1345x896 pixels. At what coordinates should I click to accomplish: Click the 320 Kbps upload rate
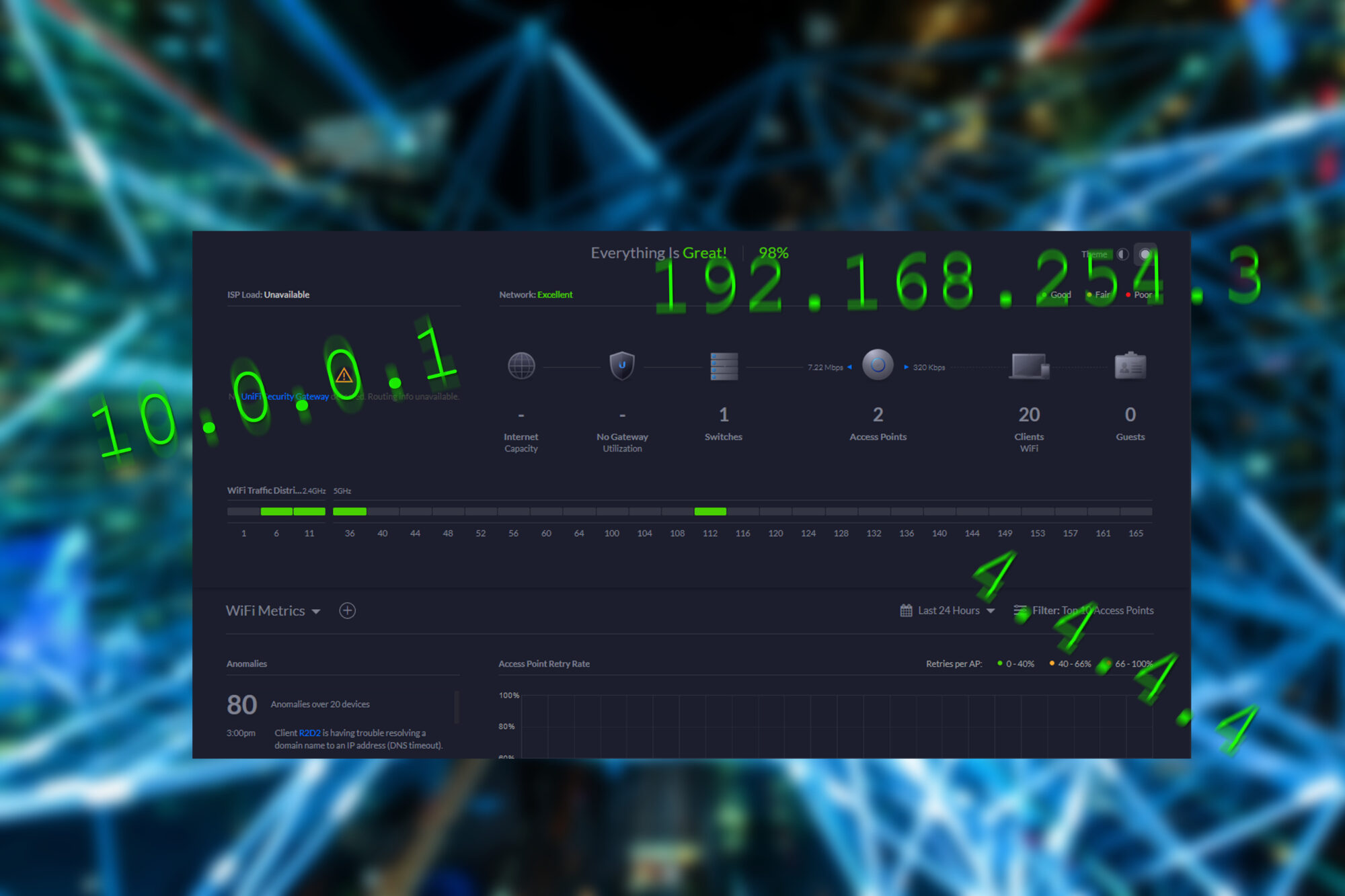pos(929,367)
